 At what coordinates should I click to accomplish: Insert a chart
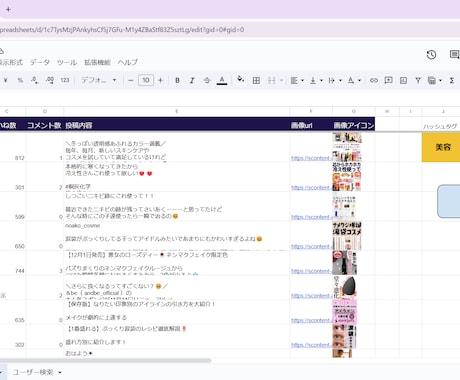coord(403,80)
